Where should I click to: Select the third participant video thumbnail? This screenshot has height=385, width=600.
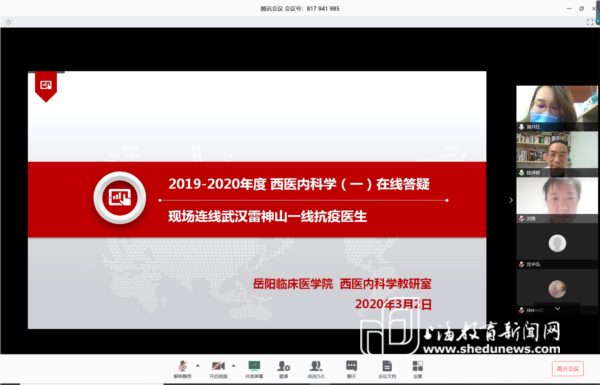click(557, 200)
